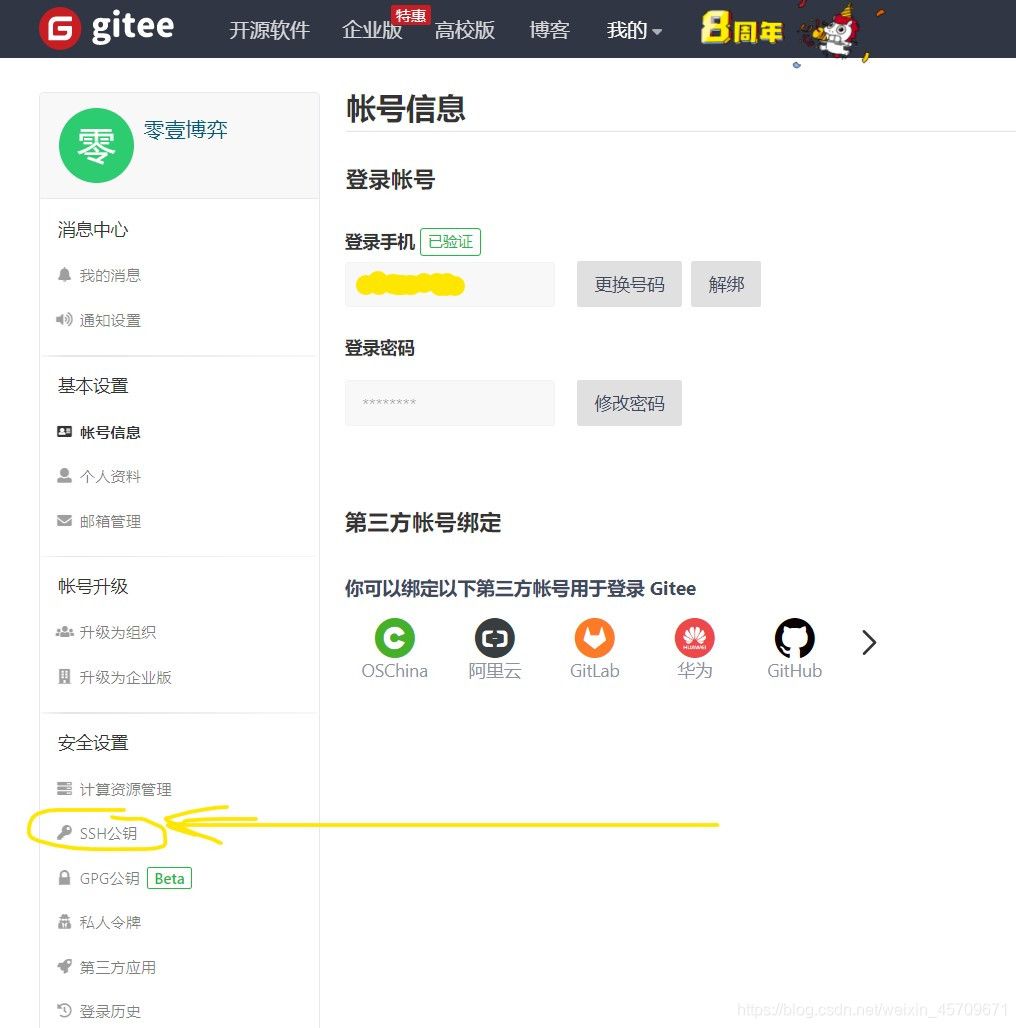Bind the OSChina third-party account

(x=394, y=648)
